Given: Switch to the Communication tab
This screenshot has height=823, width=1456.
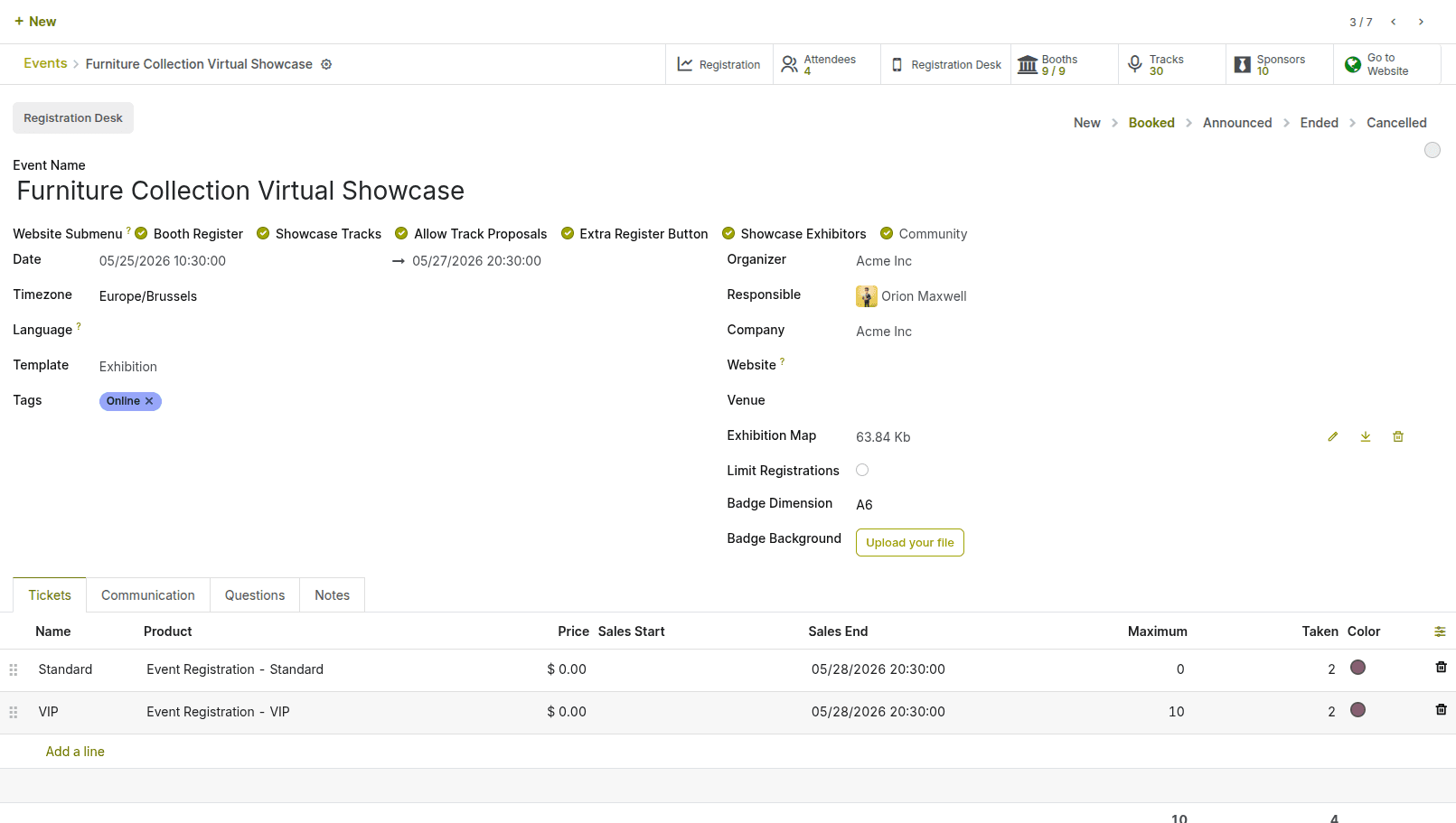Looking at the screenshot, I should coord(148,595).
